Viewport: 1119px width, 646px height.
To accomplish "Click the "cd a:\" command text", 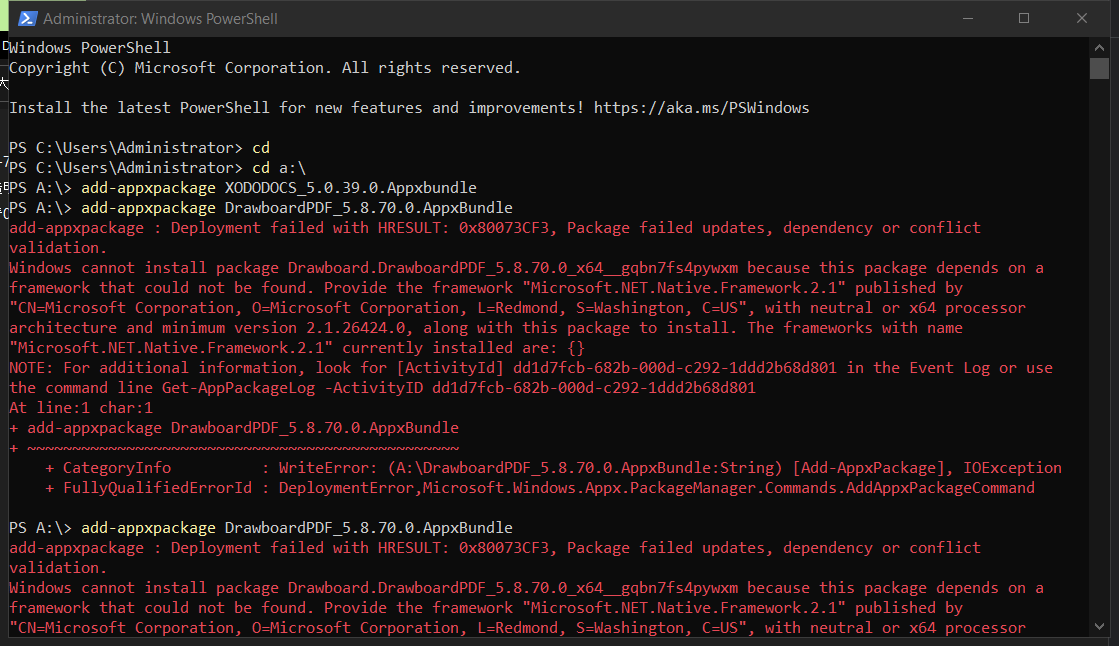I will [x=279, y=168].
